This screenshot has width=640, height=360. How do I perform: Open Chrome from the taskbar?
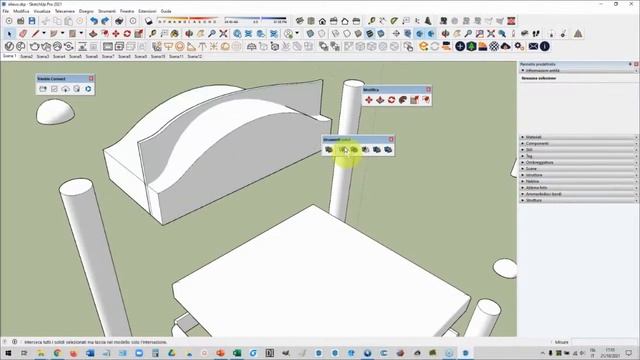pos(57,353)
